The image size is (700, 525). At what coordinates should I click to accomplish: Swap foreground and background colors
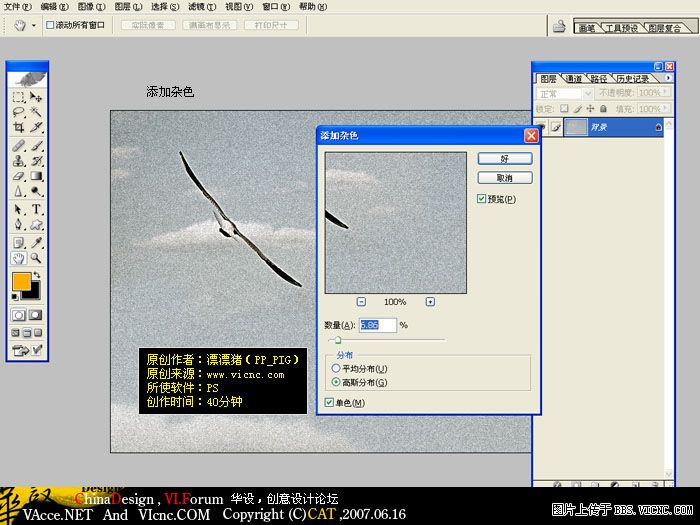point(37,275)
